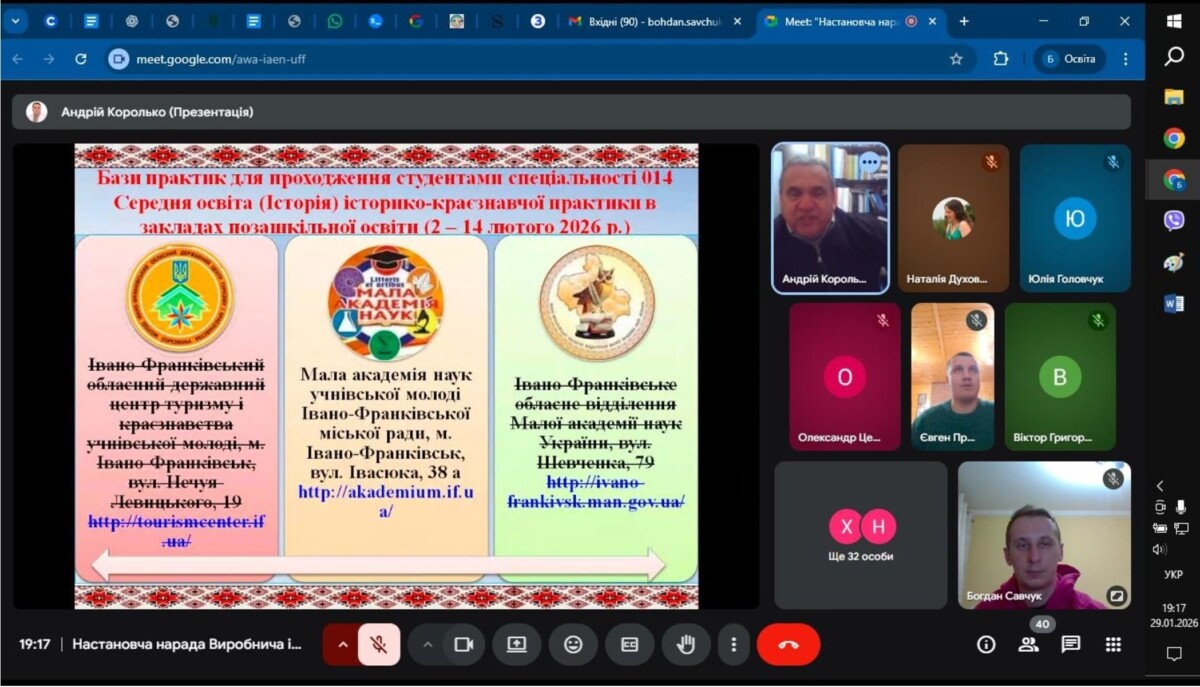1200x687 pixels.
Task: Expand video settings arrow beside camera
Action: click(x=428, y=645)
